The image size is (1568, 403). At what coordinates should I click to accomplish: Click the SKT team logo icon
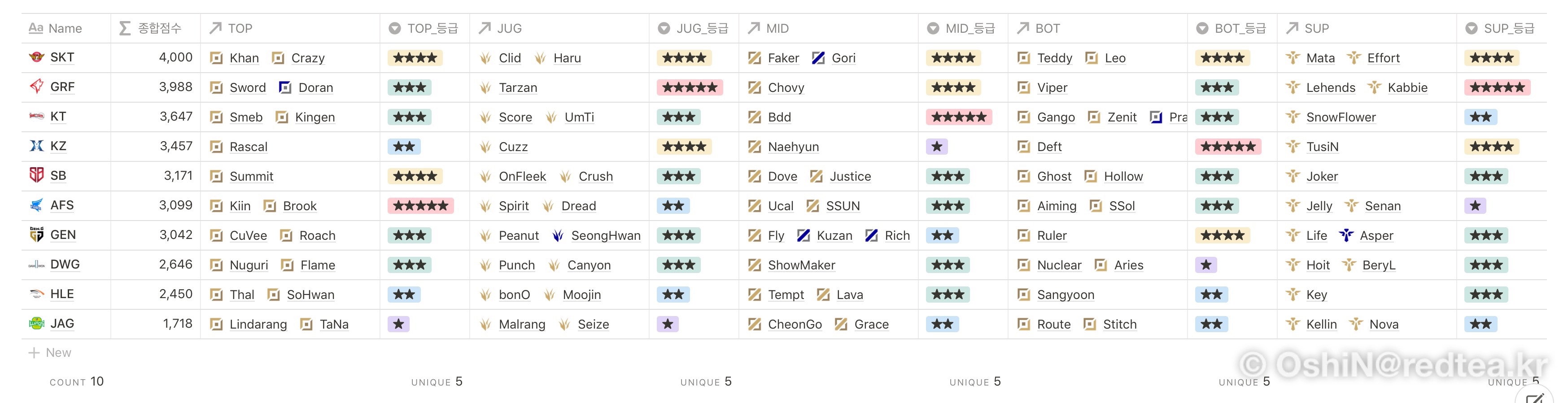click(x=36, y=57)
